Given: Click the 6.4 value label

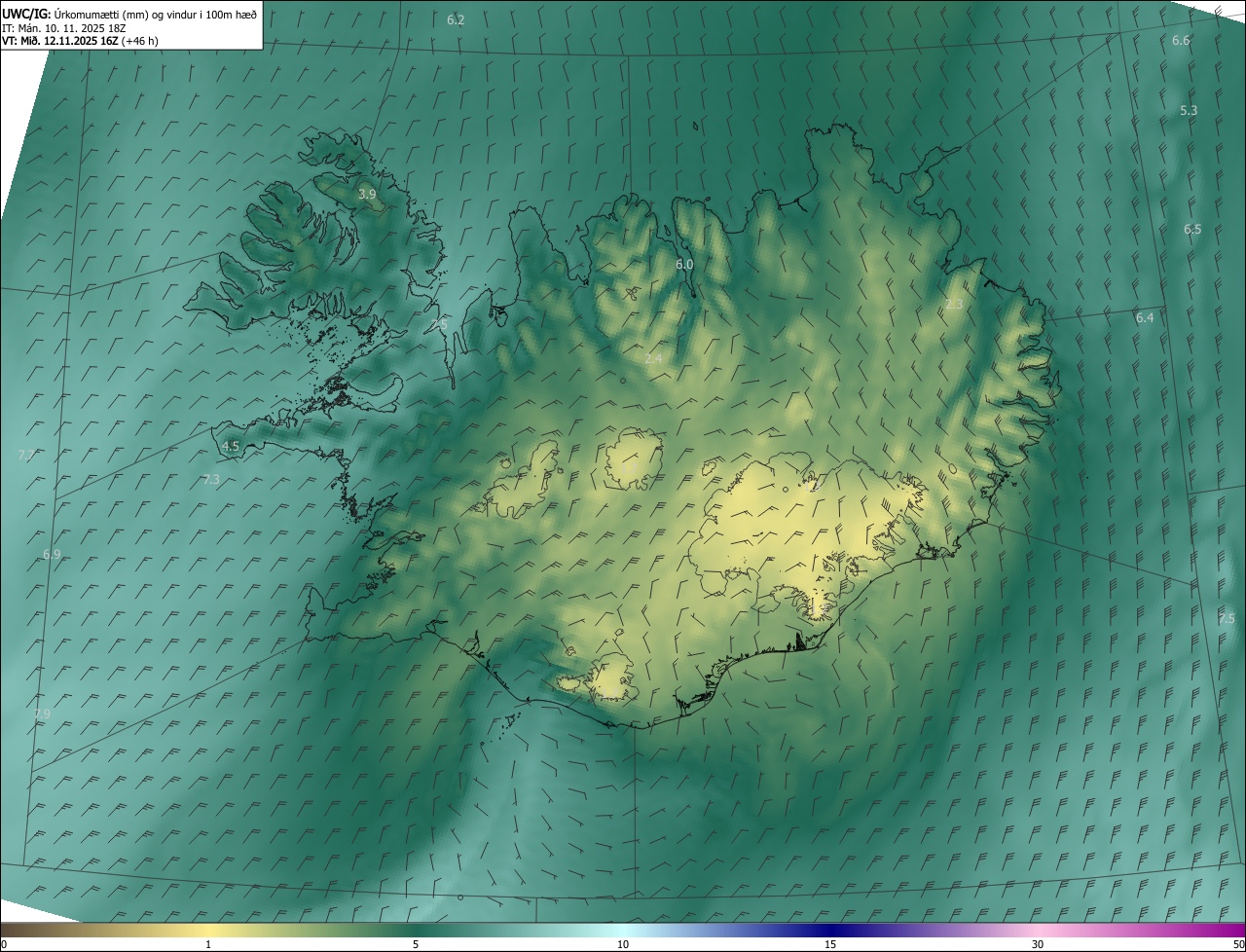Looking at the screenshot, I should 1145,318.
